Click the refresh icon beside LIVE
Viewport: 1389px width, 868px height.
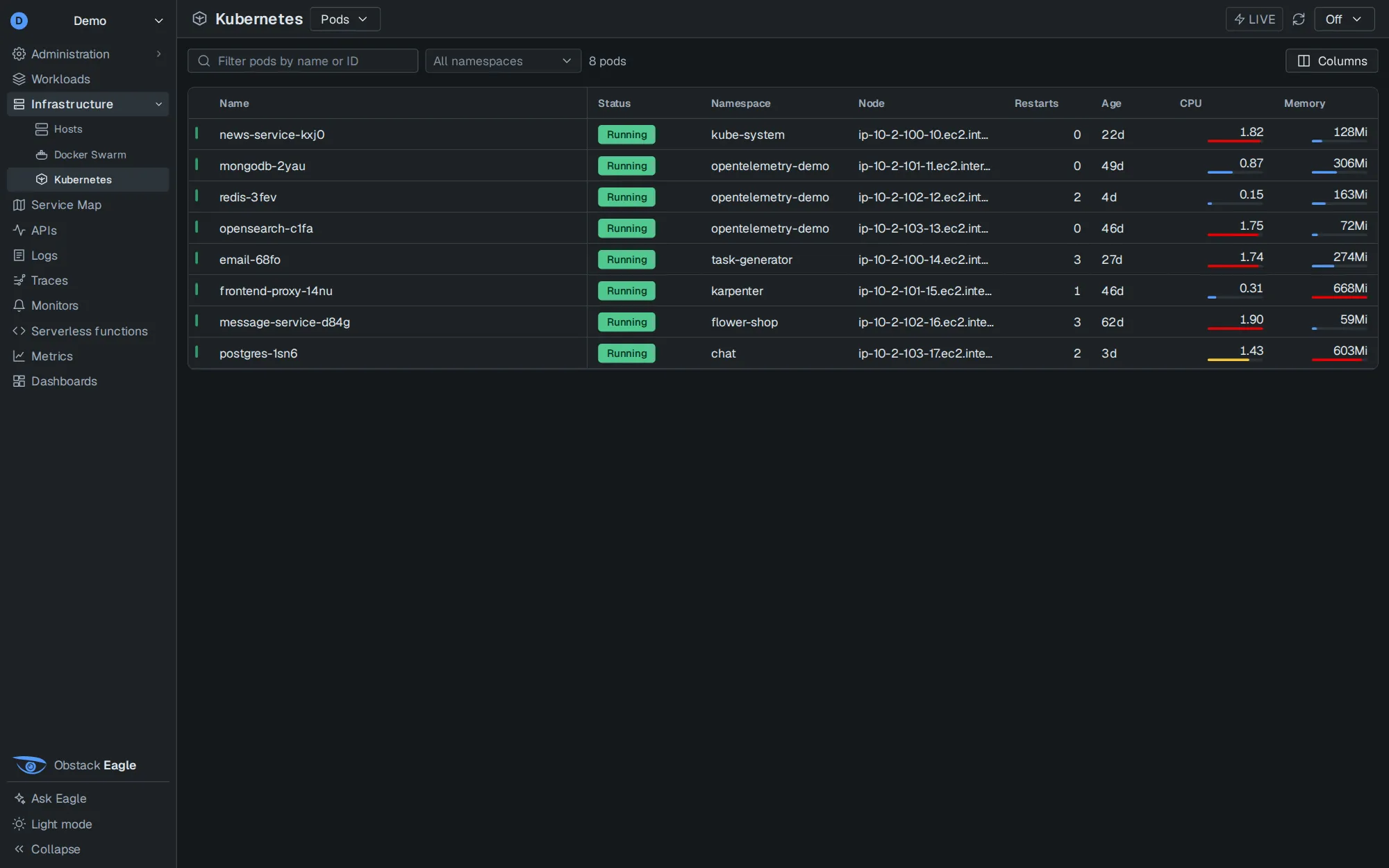(1298, 19)
